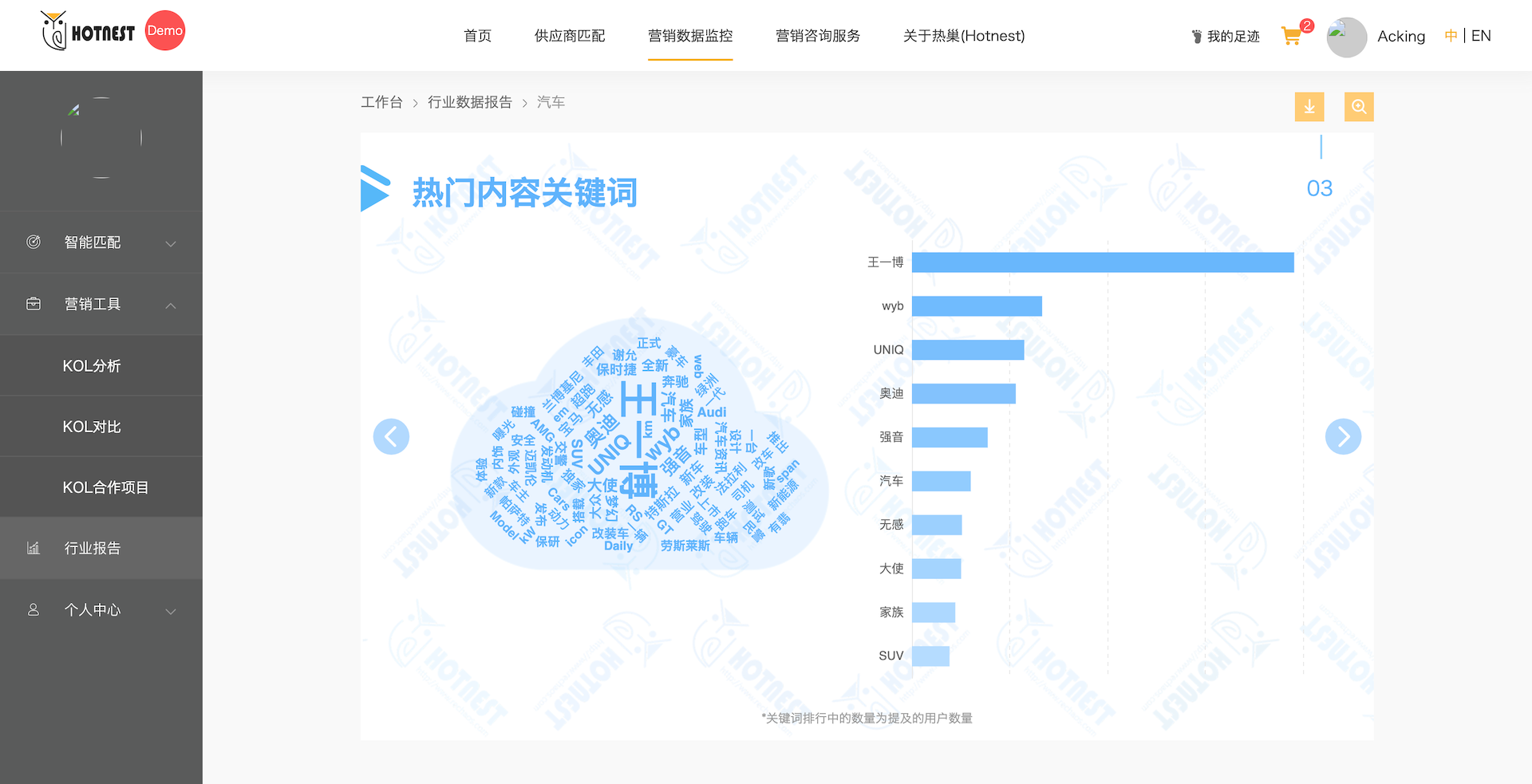Select KOL分析 in the sidebar
1532x784 pixels.
coord(92,366)
